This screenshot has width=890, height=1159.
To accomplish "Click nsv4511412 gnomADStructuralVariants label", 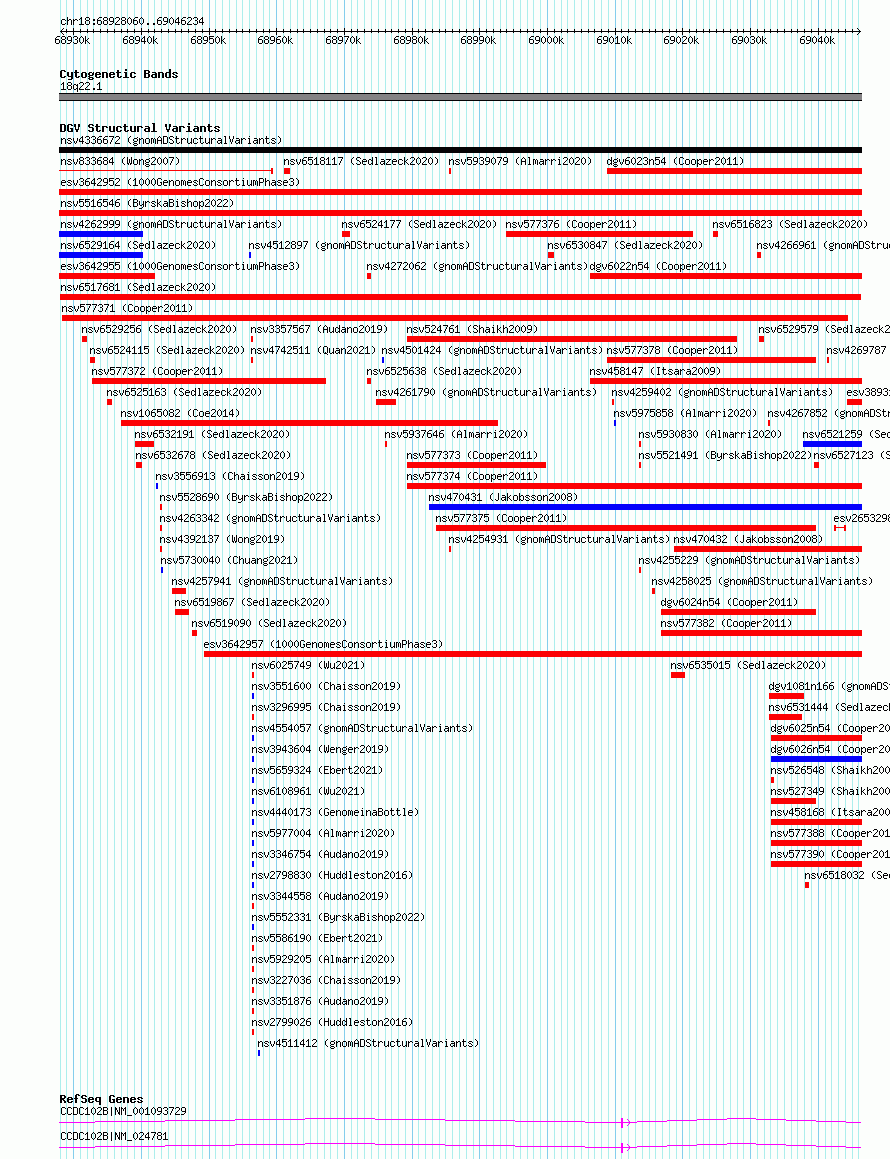I will (368, 1044).
